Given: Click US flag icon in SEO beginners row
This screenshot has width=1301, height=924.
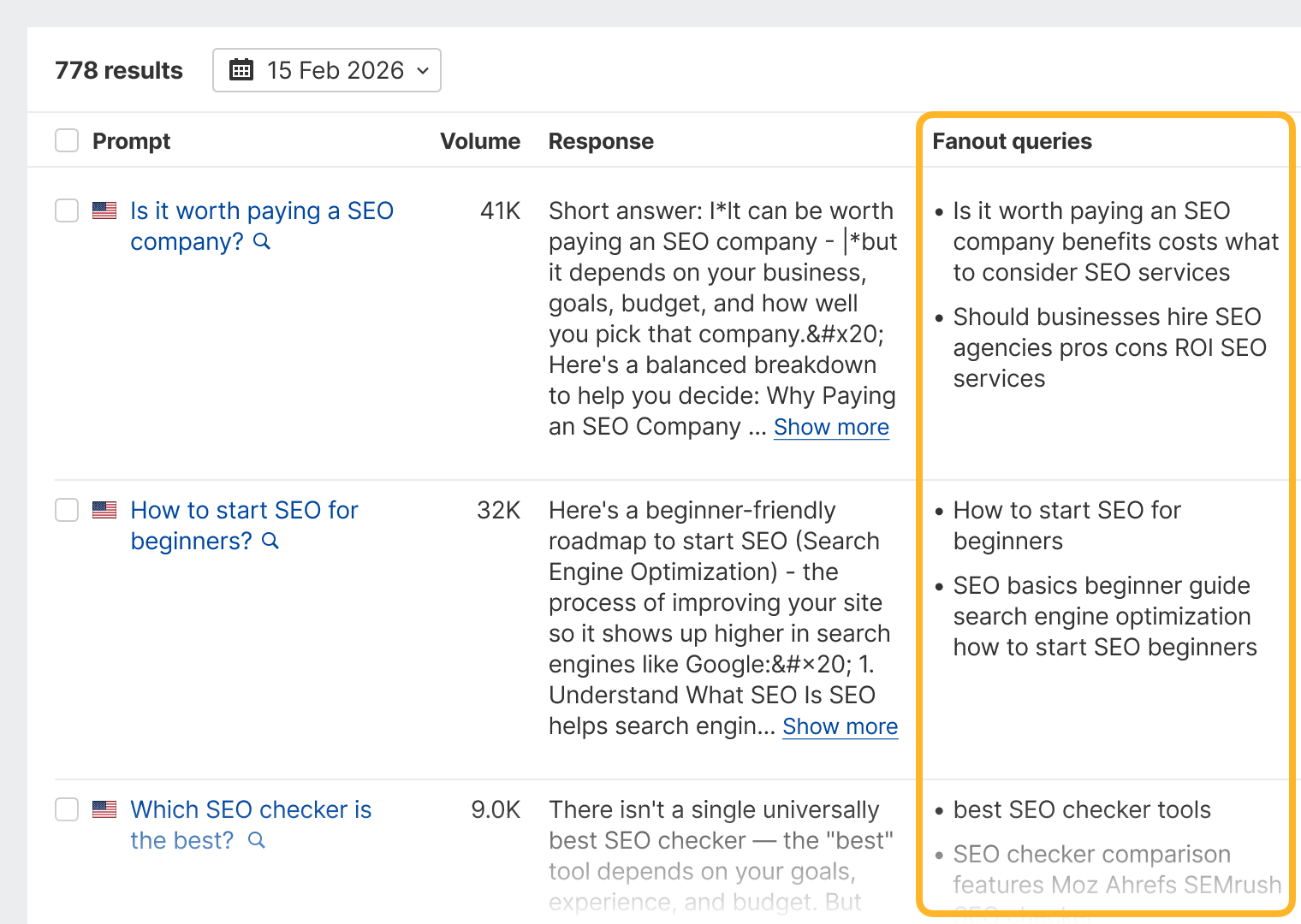Looking at the screenshot, I should click(104, 510).
